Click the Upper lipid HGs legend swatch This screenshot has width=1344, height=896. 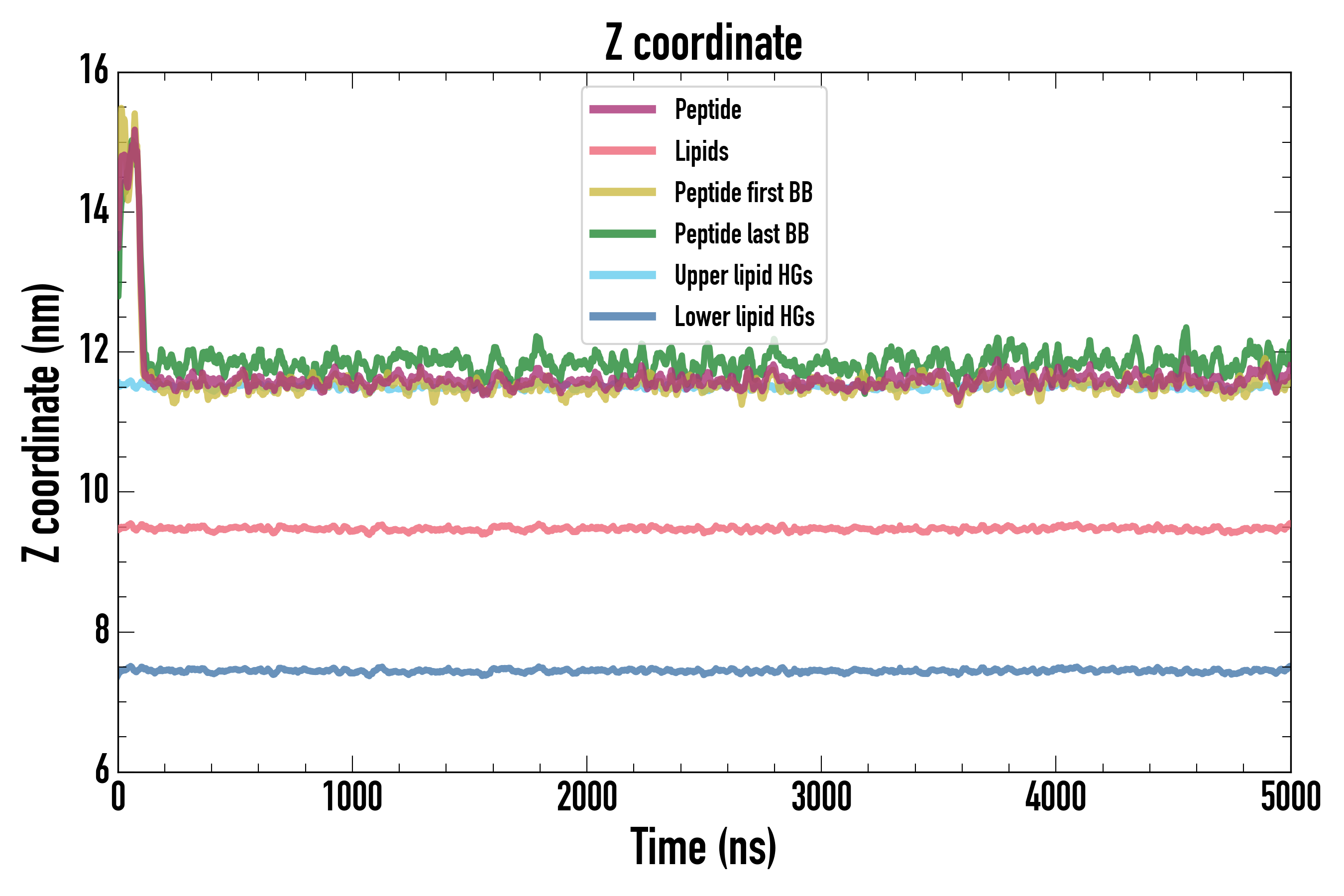tap(622, 275)
